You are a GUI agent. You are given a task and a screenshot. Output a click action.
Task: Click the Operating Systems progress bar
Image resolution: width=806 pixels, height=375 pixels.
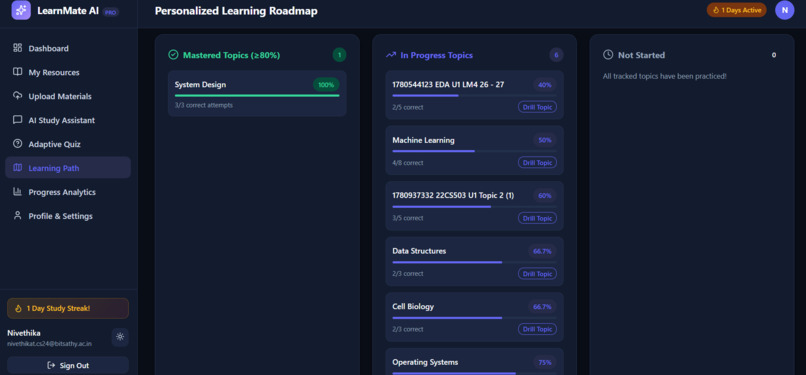click(474, 373)
